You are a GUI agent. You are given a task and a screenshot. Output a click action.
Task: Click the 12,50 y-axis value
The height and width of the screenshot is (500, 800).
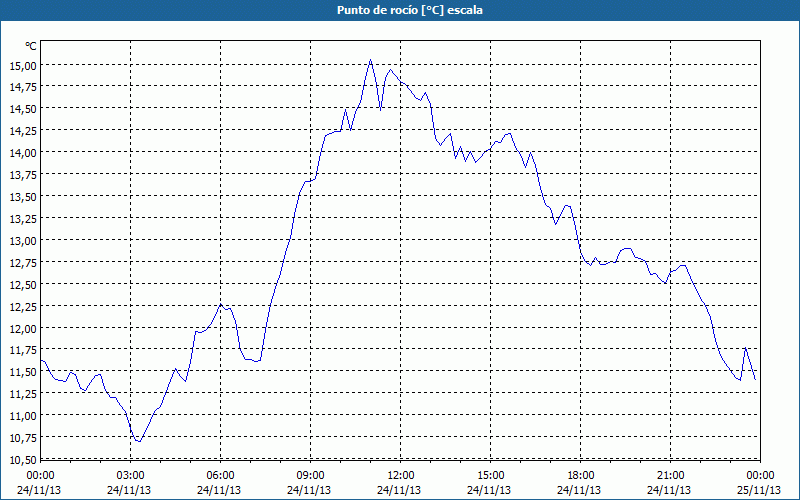[x=23, y=284]
